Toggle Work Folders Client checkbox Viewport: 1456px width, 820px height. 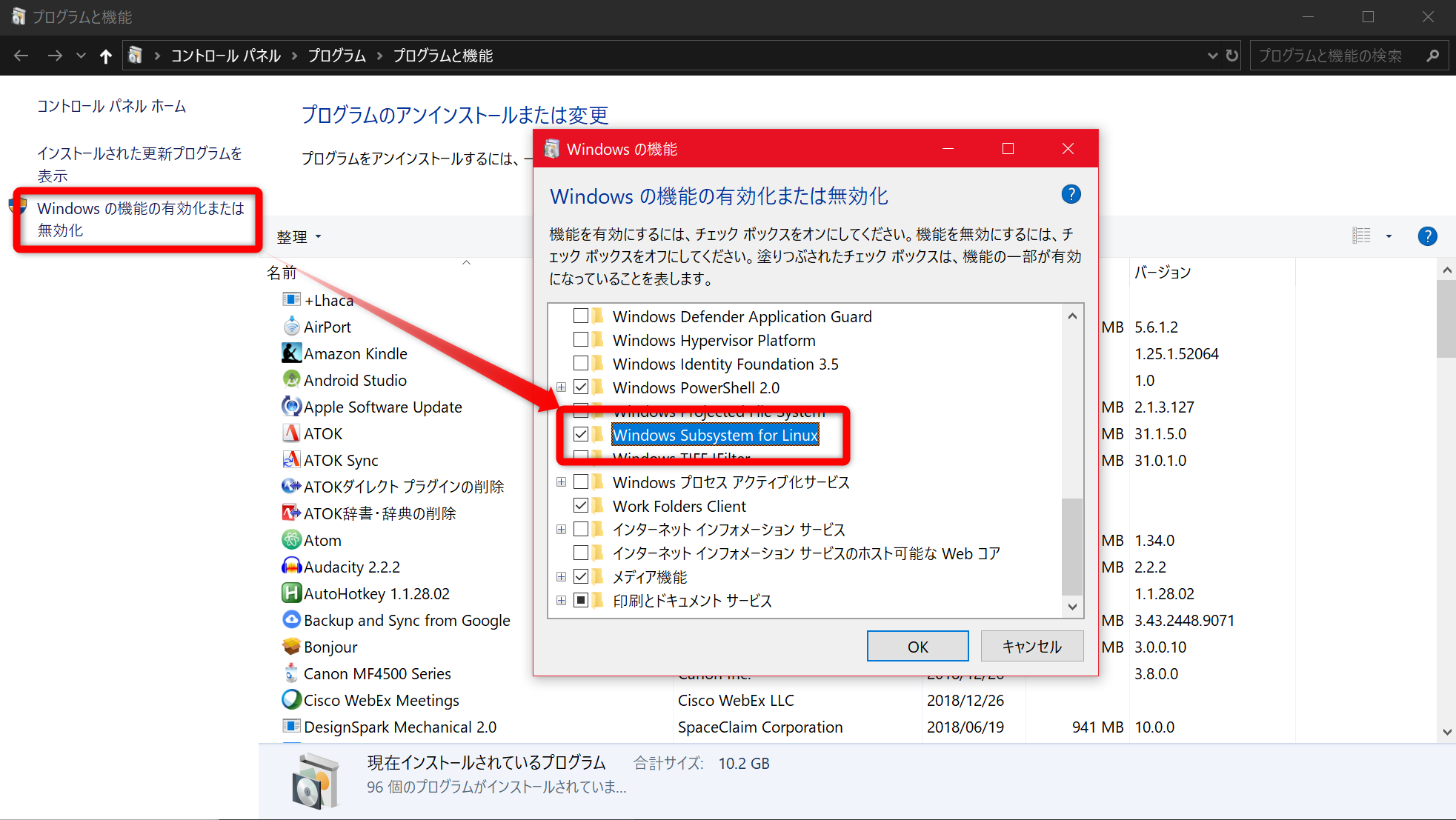pos(581,506)
